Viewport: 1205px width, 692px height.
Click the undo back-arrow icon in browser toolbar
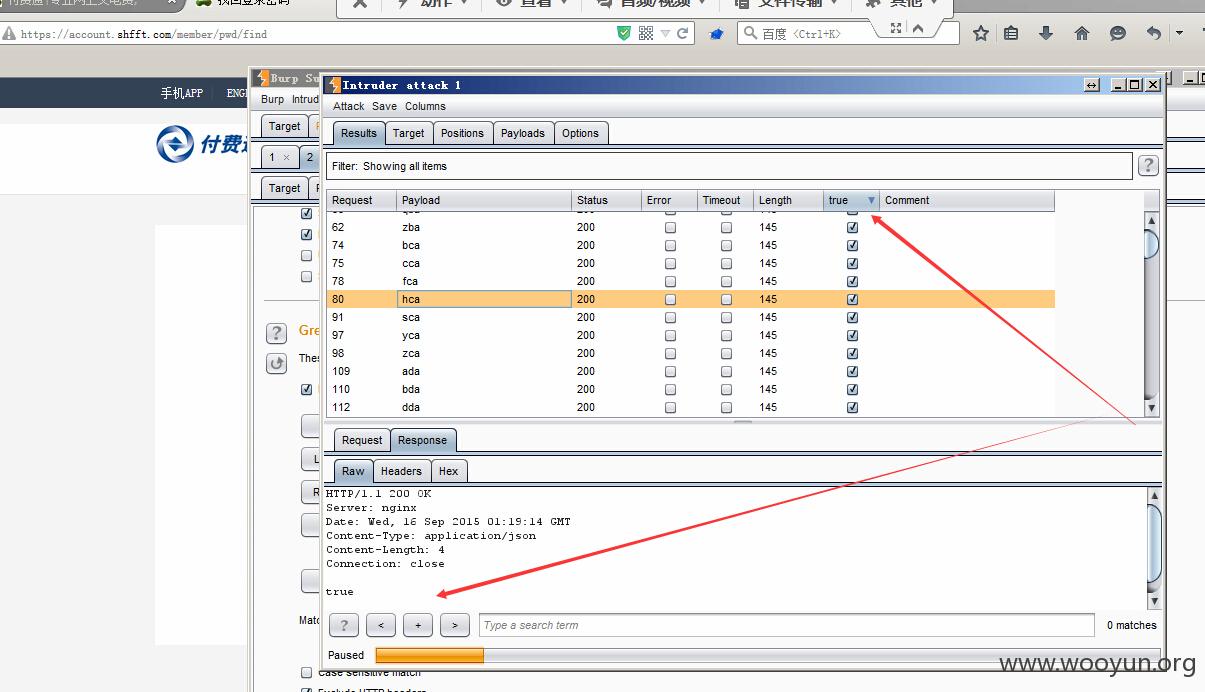pos(1153,33)
